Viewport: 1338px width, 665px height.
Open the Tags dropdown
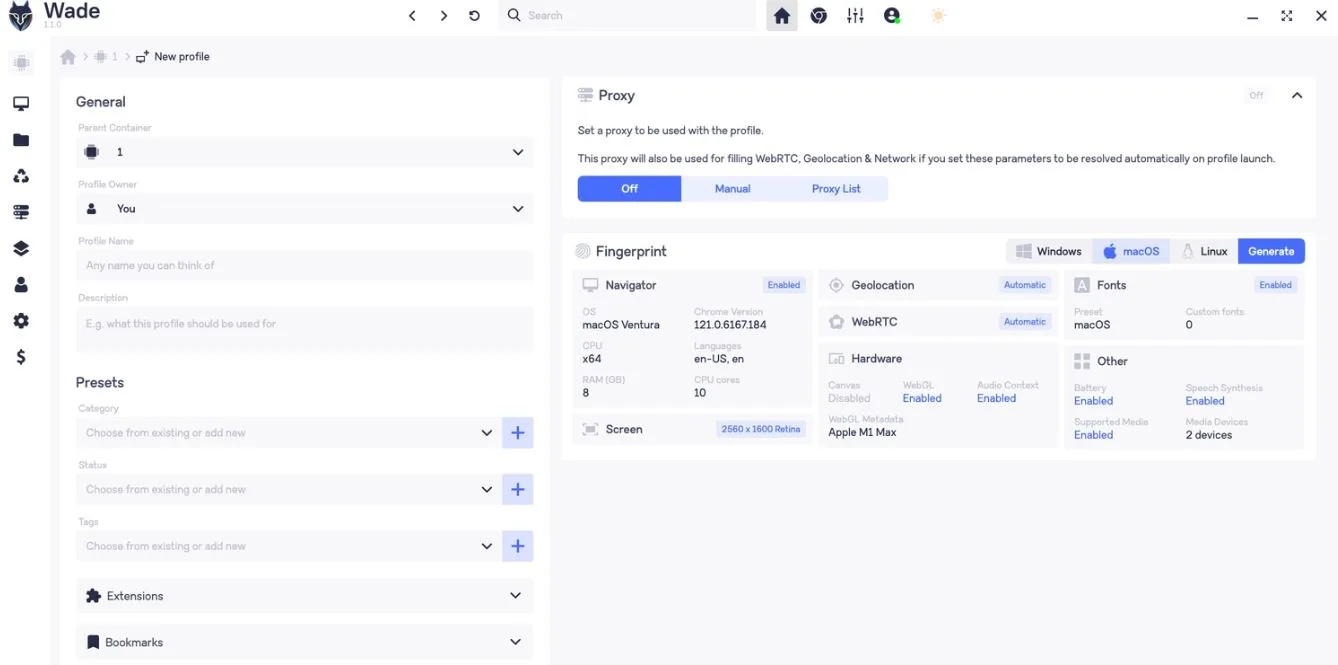tap(288, 547)
